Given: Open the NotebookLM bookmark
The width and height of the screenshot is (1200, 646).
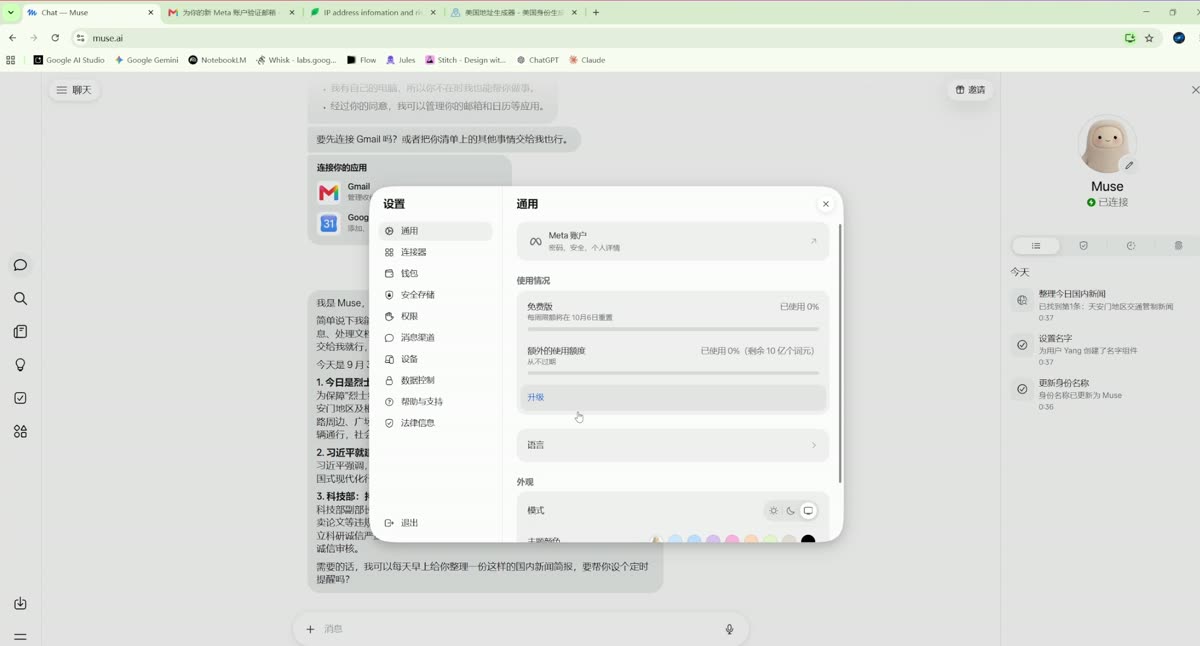Looking at the screenshot, I should (x=217, y=60).
